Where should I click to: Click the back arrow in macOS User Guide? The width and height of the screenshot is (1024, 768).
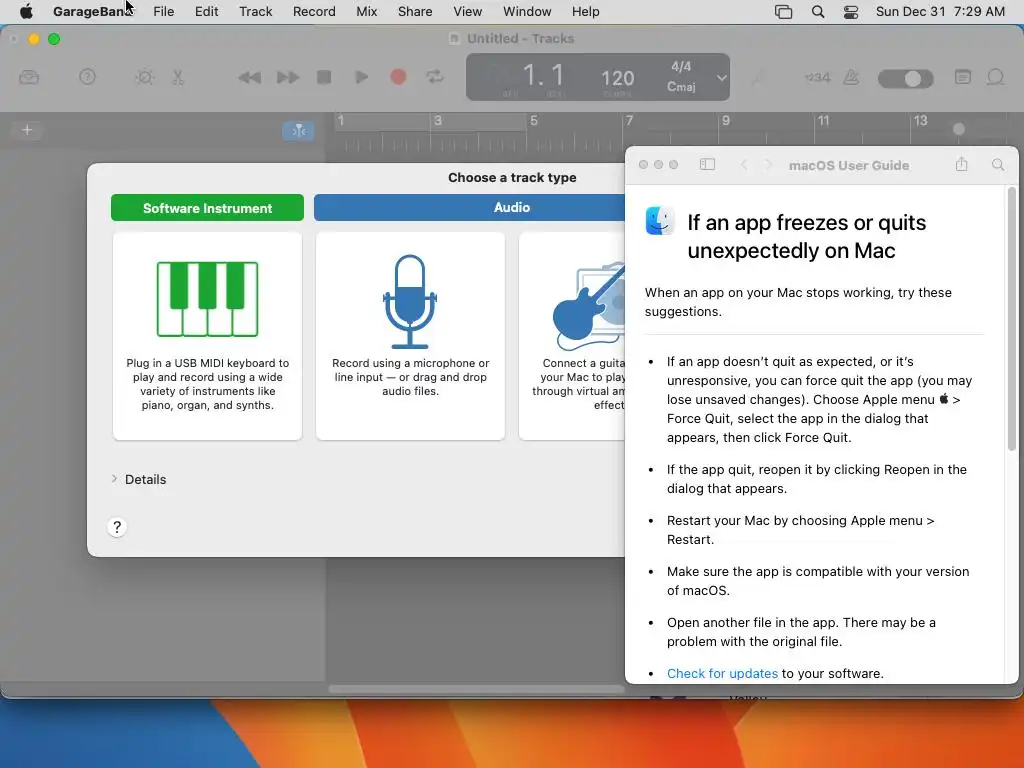[743, 165]
